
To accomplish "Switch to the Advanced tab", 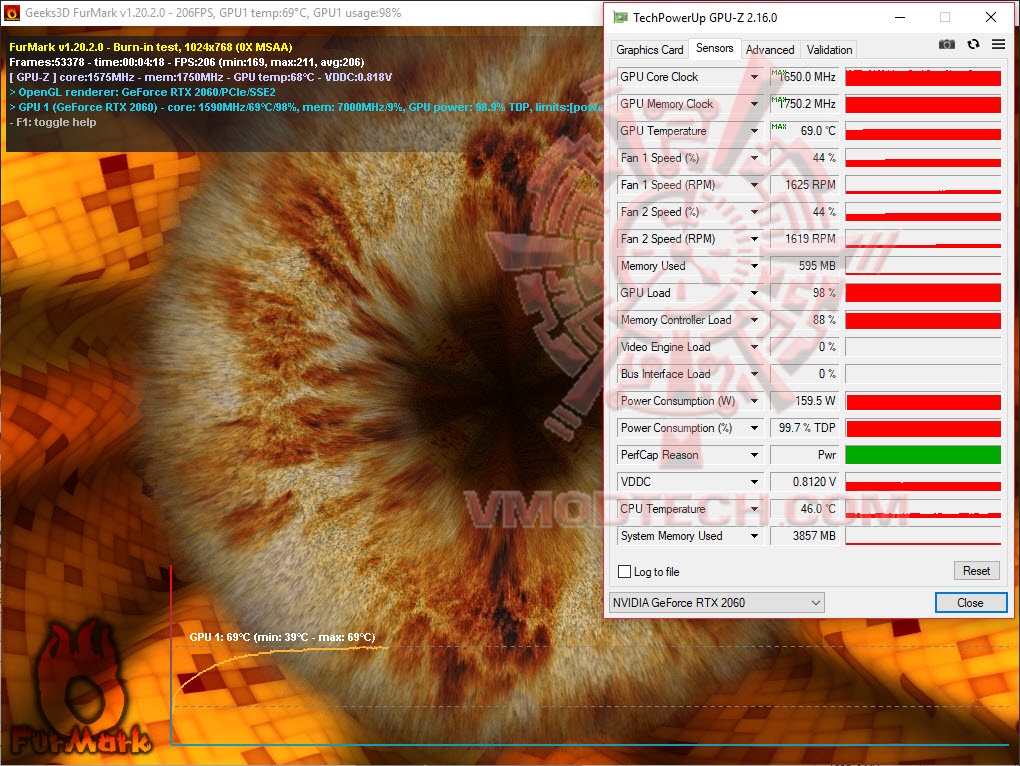I will 770,49.
